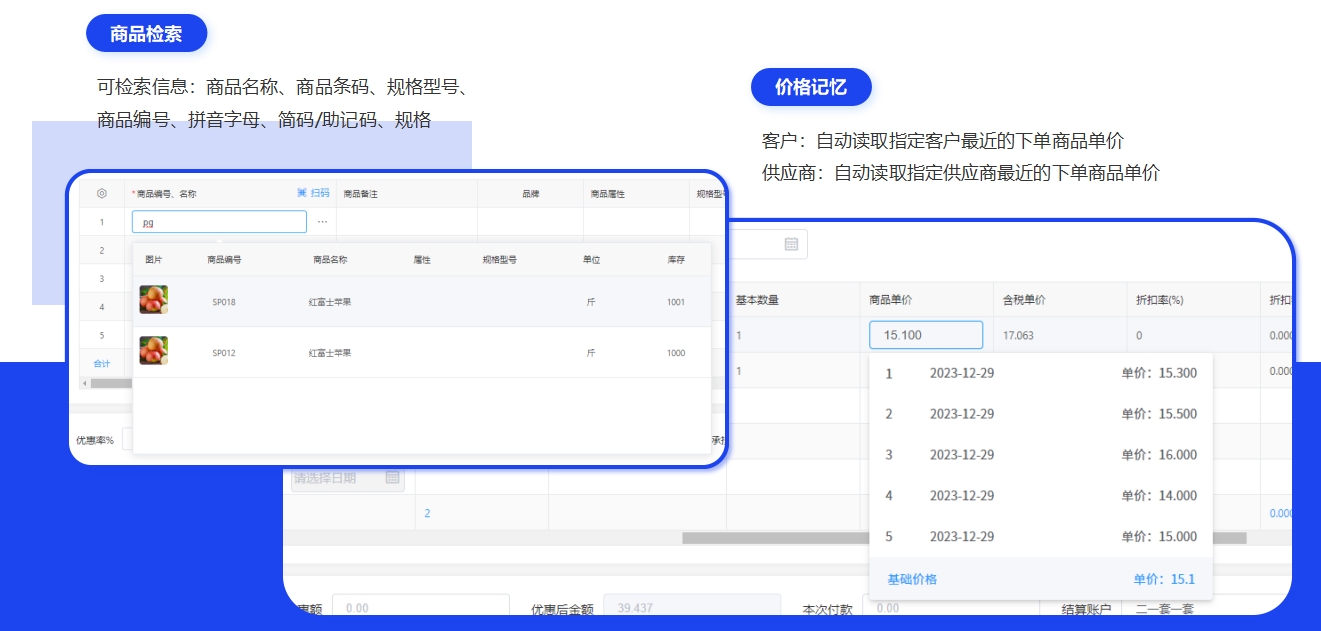1321x631 pixels.
Task: Choose price history entry with 单价 14.000
Action: point(1041,496)
